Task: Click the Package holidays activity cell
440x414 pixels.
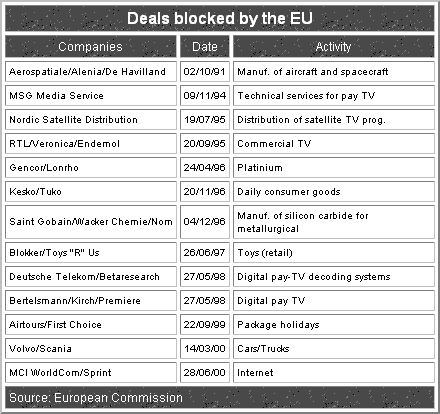Action: point(334,325)
